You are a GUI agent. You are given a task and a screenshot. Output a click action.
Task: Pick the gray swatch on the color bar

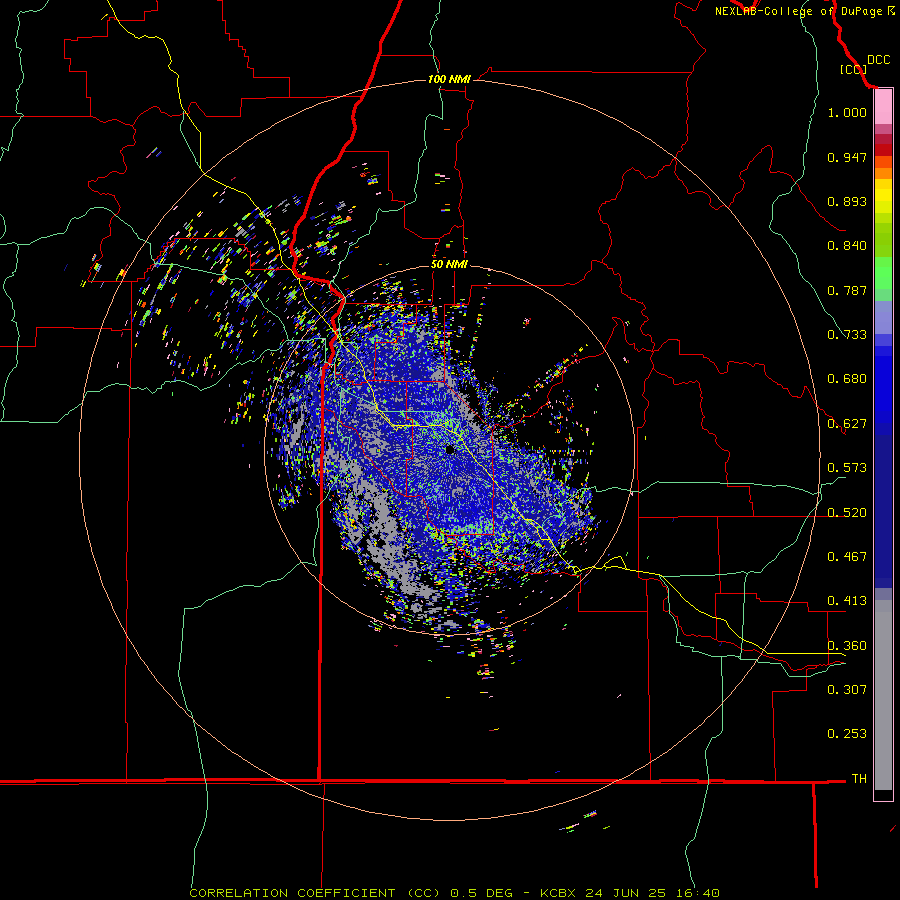(883, 695)
